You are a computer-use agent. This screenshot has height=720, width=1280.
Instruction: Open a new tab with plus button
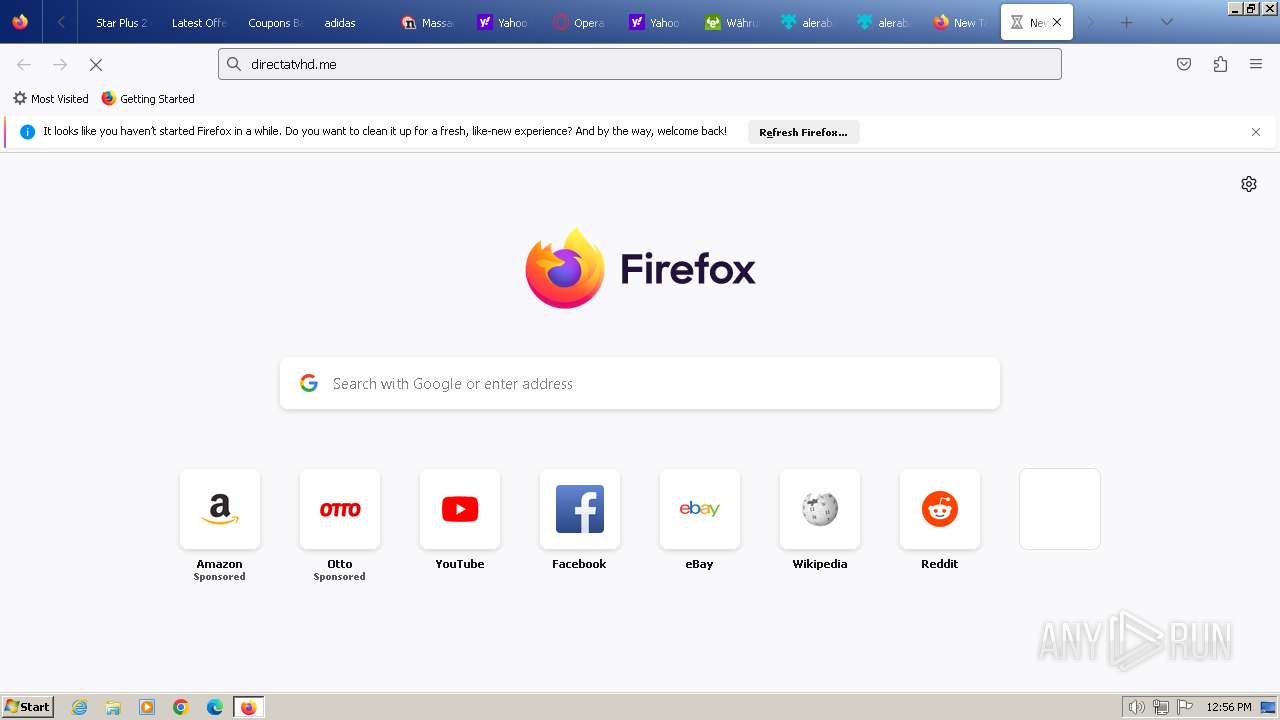pos(1126,22)
